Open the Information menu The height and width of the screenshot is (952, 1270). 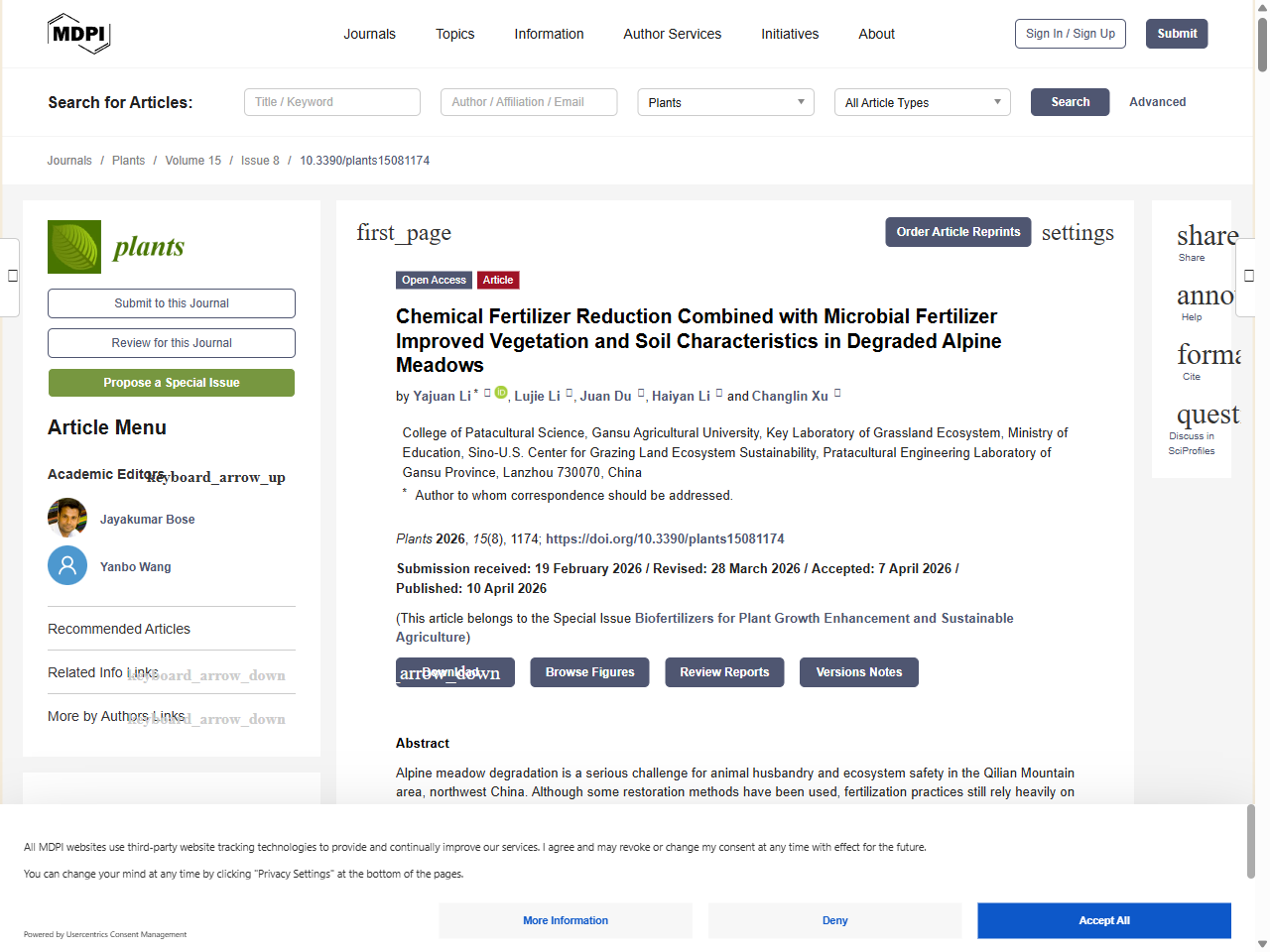click(x=549, y=34)
